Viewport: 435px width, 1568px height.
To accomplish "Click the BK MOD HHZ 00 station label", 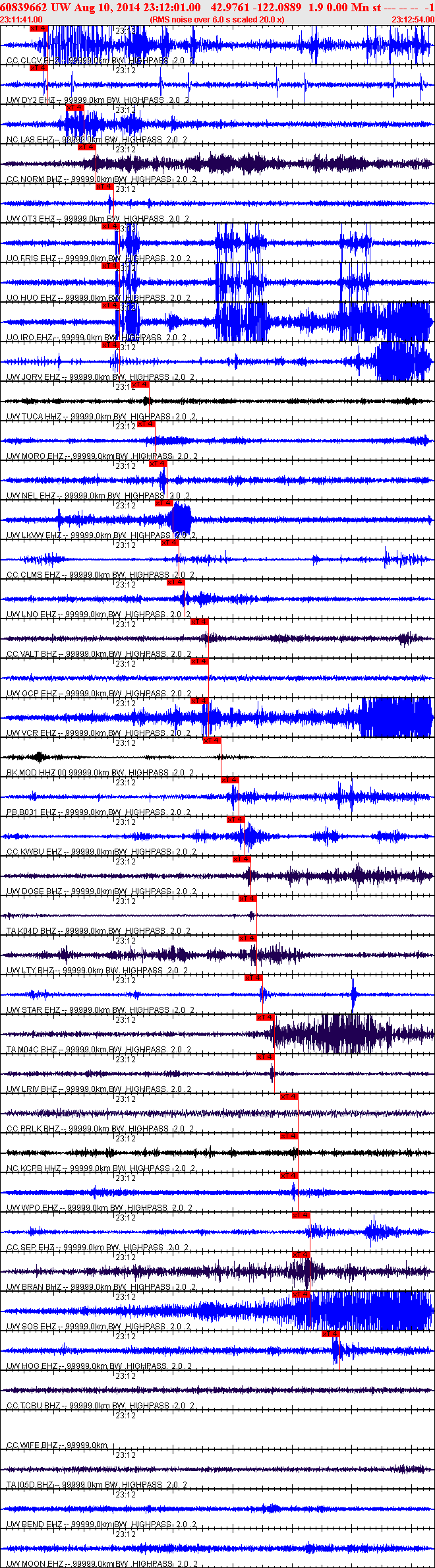I will 37,773.
